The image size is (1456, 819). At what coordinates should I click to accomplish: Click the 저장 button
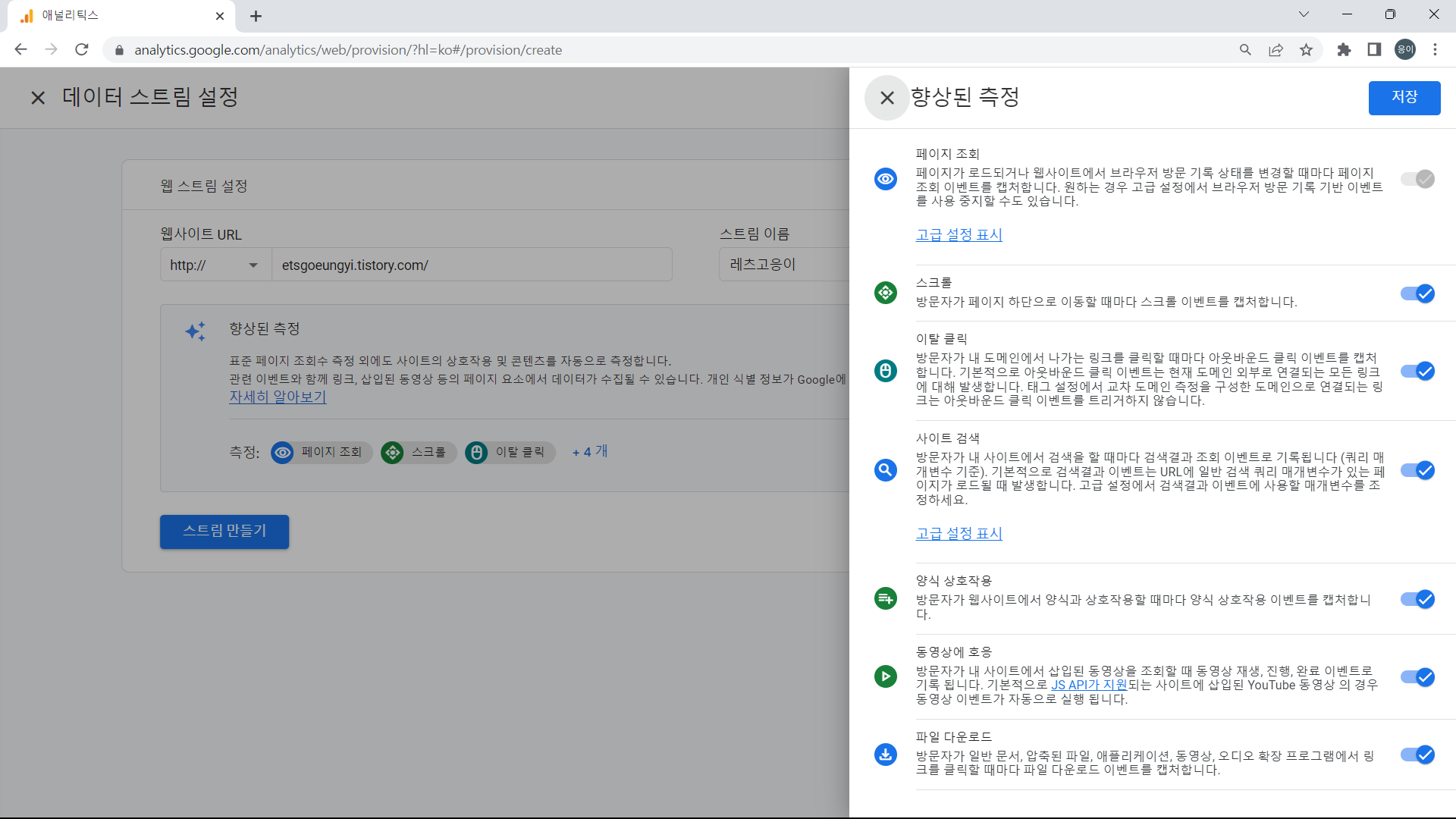point(1404,98)
